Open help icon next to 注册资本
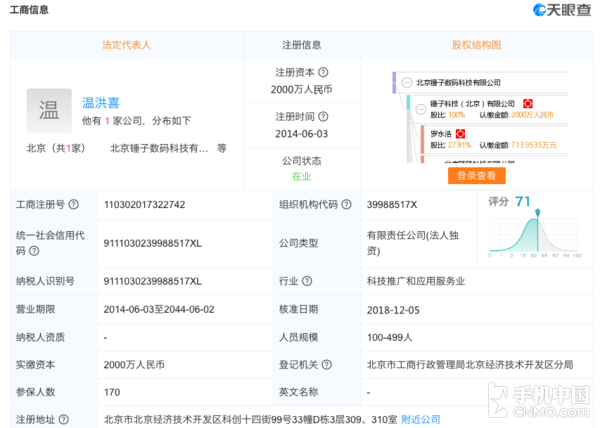The height and width of the screenshot is (428, 600). pyautogui.click(x=323, y=72)
